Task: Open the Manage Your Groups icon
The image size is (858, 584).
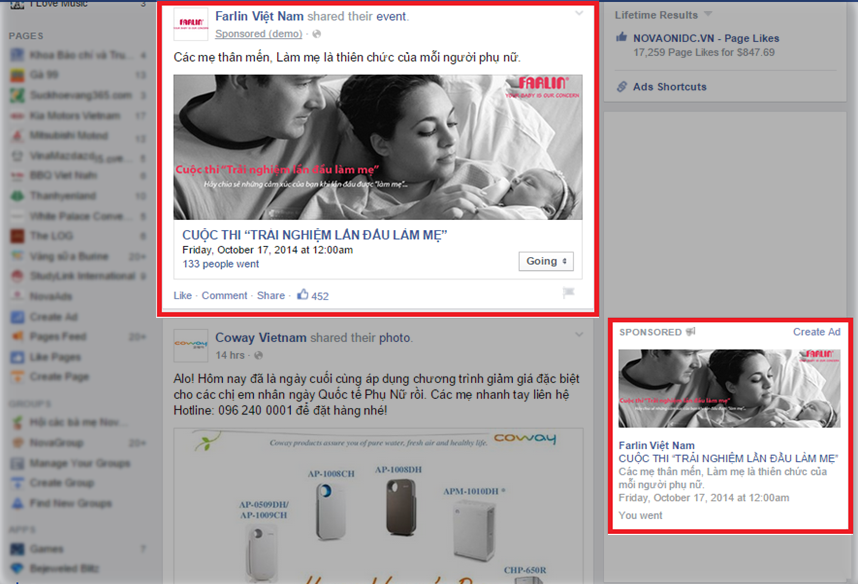Action: coord(18,463)
